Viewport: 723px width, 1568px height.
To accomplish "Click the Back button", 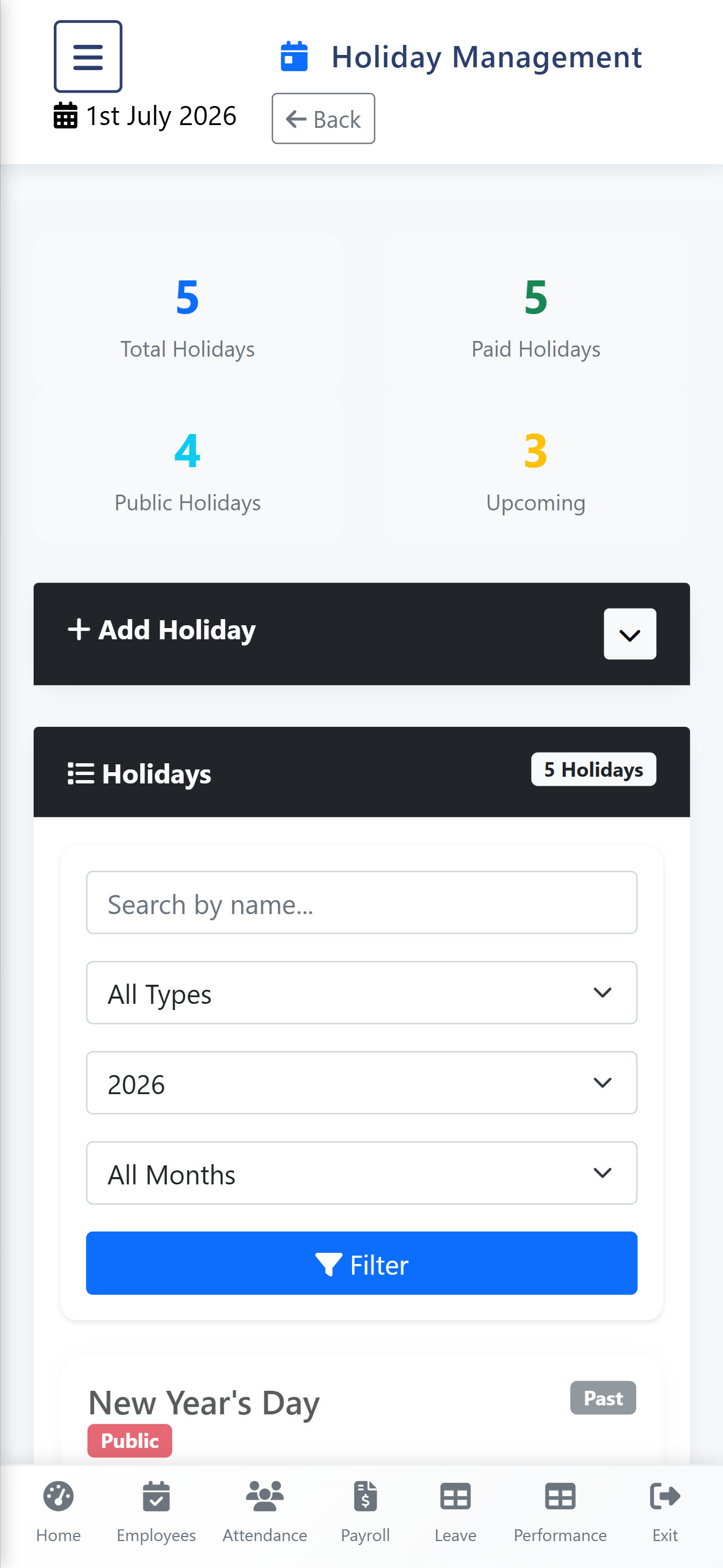I will (x=323, y=119).
